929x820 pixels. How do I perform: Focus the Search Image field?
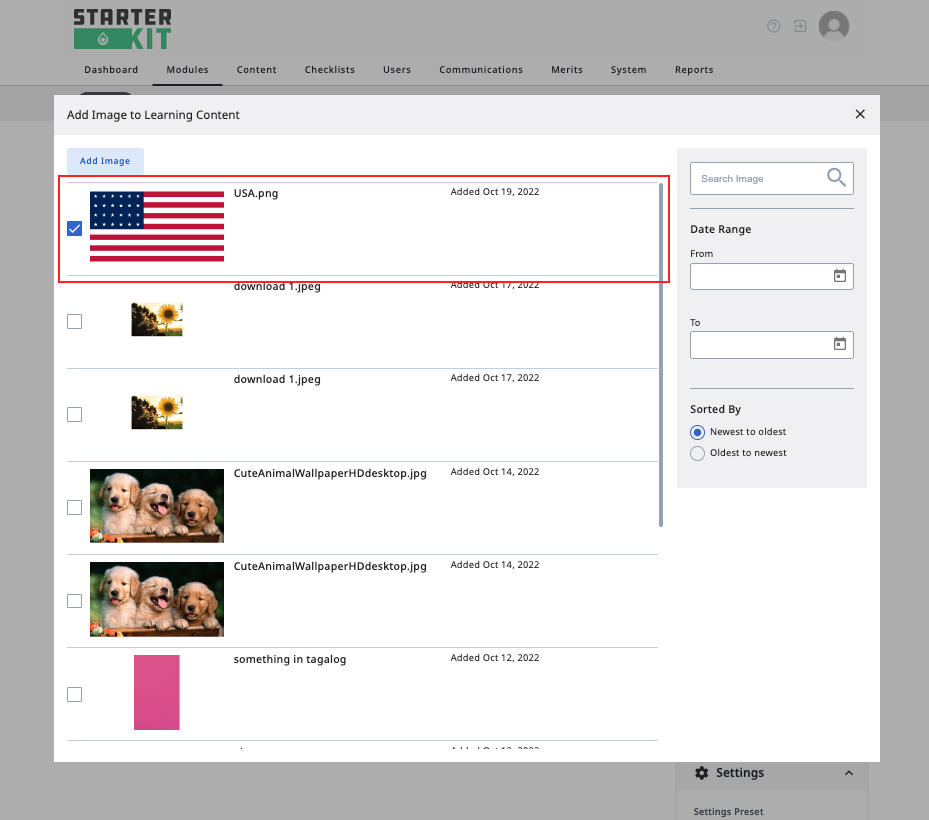(771, 178)
